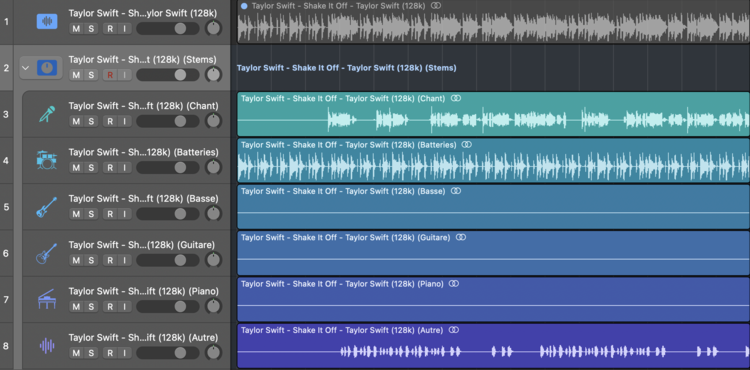Click the guitar icon on the Guitare track

(47, 253)
